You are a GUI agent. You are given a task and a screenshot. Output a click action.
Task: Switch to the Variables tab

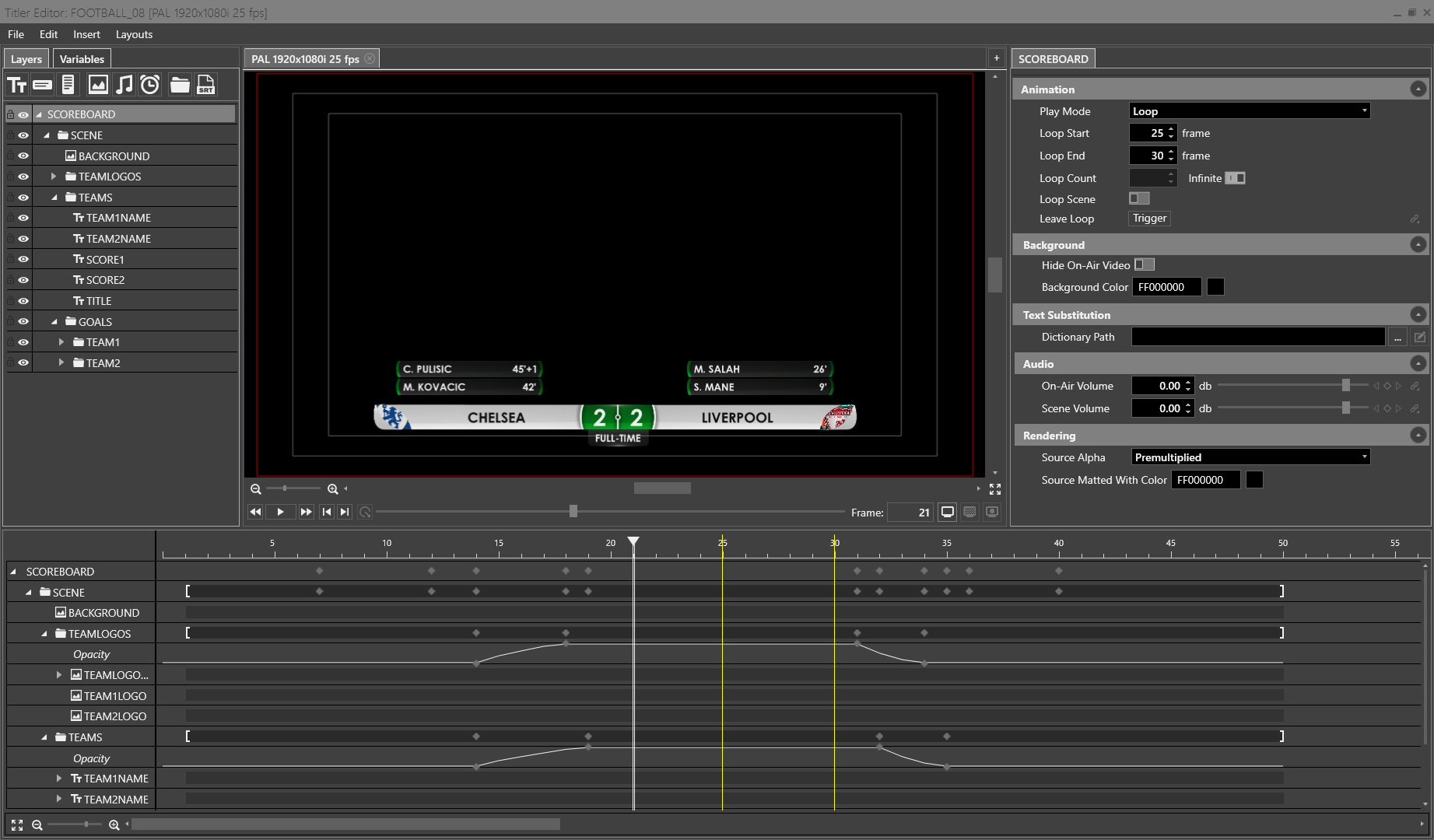(x=82, y=59)
